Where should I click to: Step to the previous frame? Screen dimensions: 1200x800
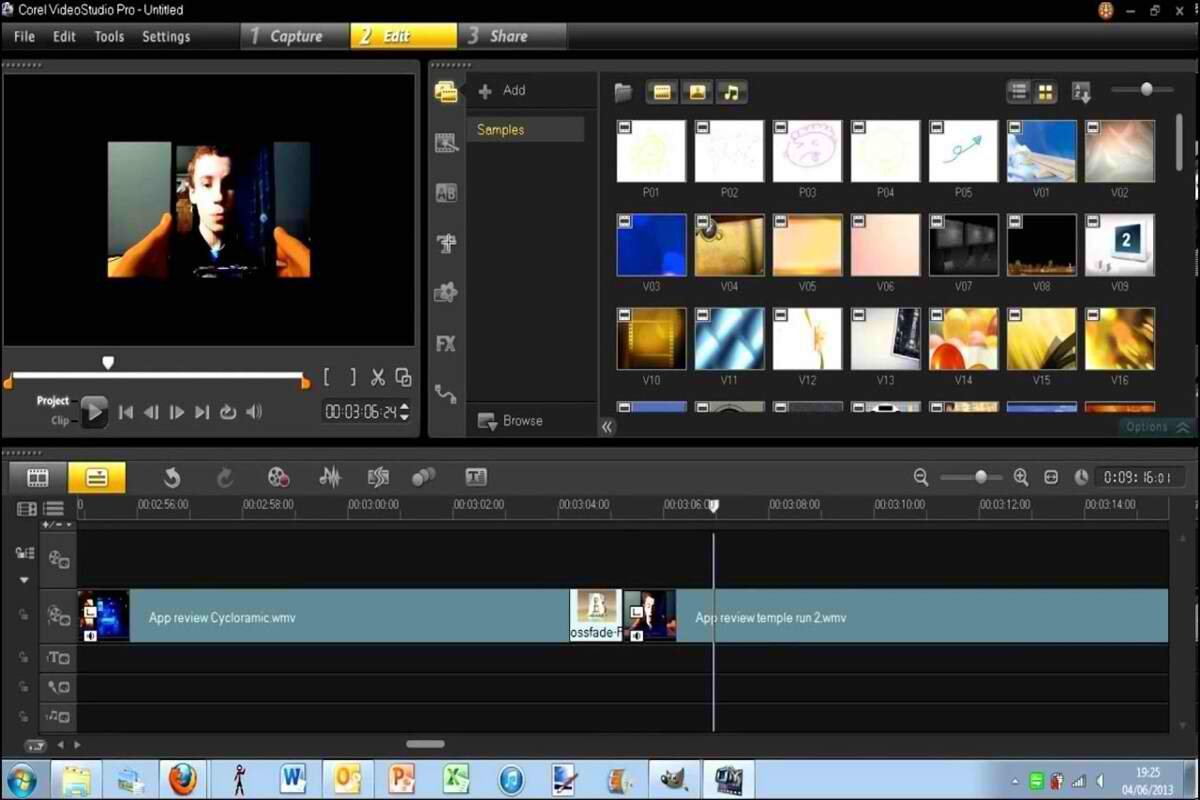pyautogui.click(x=151, y=412)
